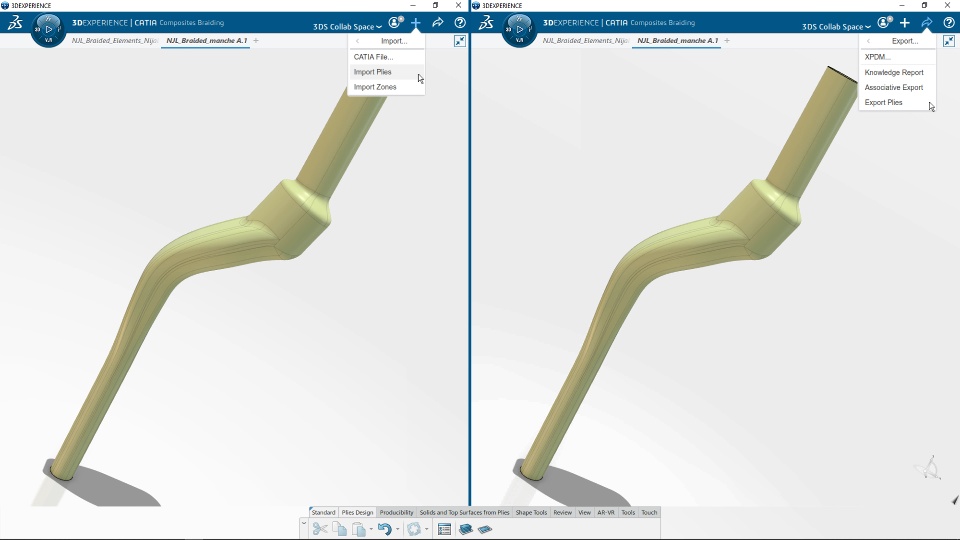Click the Undo arrow icon
This screenshot has width=960, height=540.
click(384, 529)
